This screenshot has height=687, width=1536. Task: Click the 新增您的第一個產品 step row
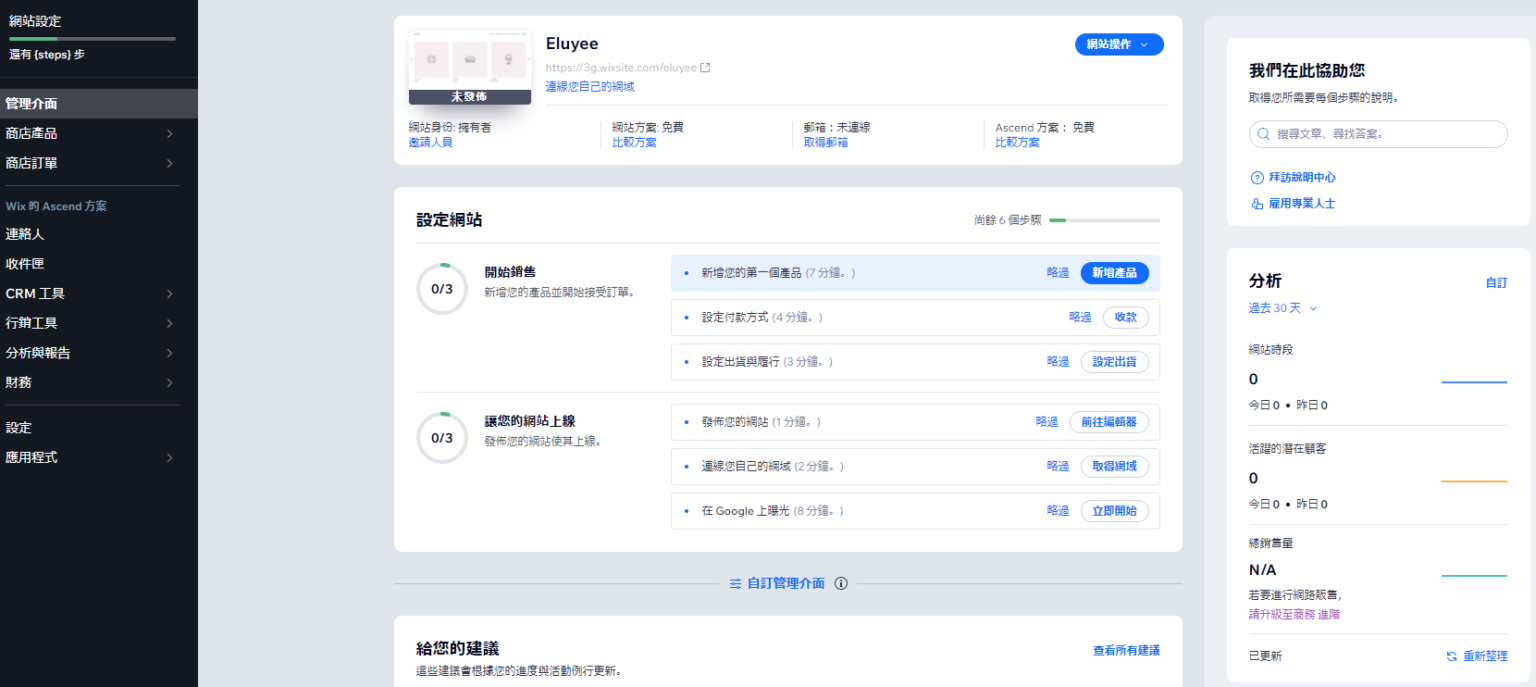915,273
